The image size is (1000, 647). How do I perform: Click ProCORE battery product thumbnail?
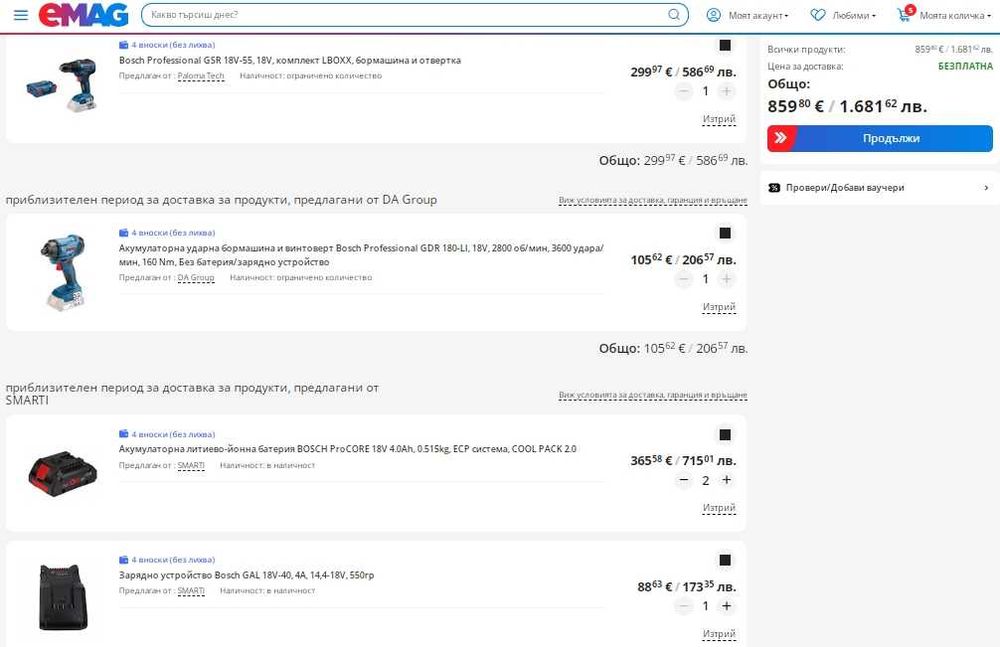click(62, 473)
